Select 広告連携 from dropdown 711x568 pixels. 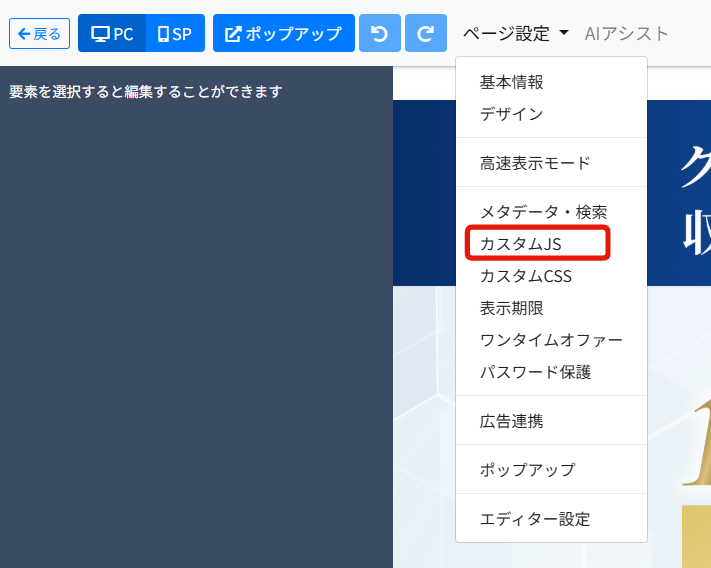click(x=512, y=421)
